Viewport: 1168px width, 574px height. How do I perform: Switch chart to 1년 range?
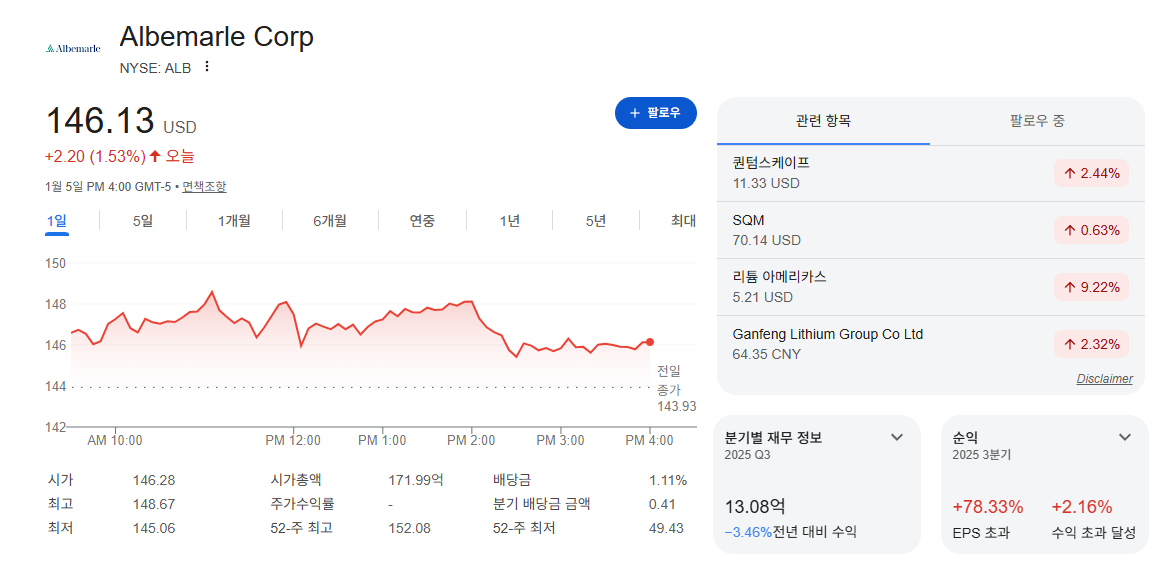[510, 220]
